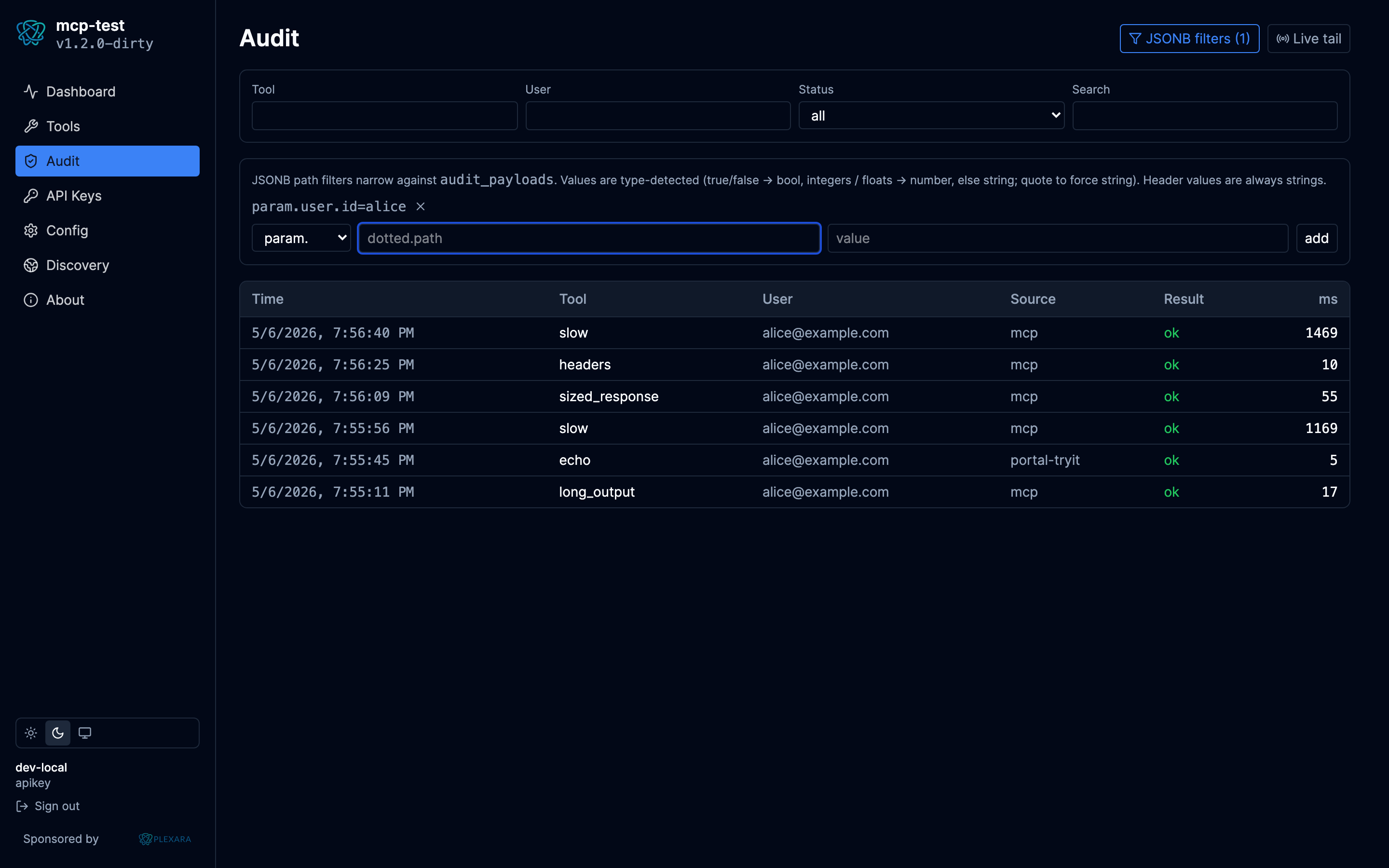Switch to dark theme moon icon
The height and width of the screenshot is (868, 1389).
tap(58, 733)
